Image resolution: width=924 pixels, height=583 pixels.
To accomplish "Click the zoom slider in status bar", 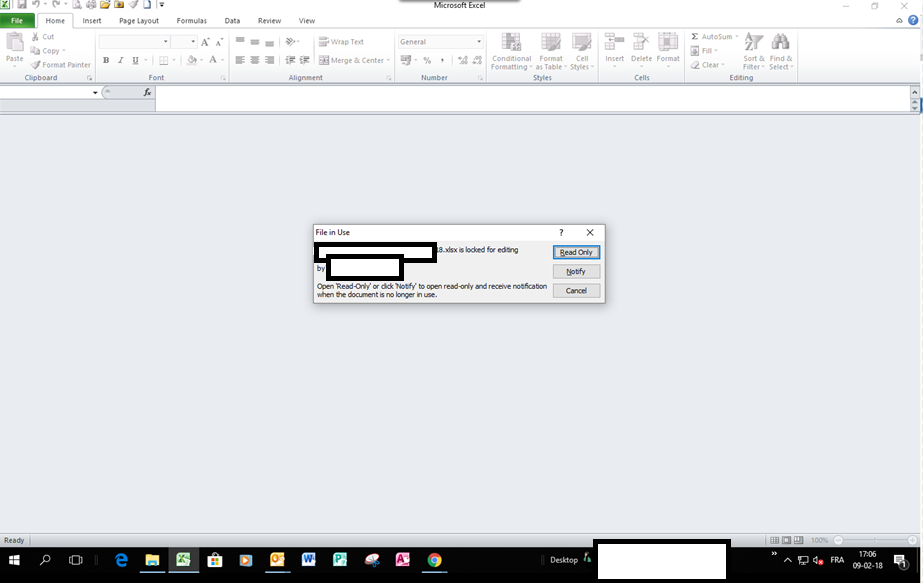I will [875, 540].
